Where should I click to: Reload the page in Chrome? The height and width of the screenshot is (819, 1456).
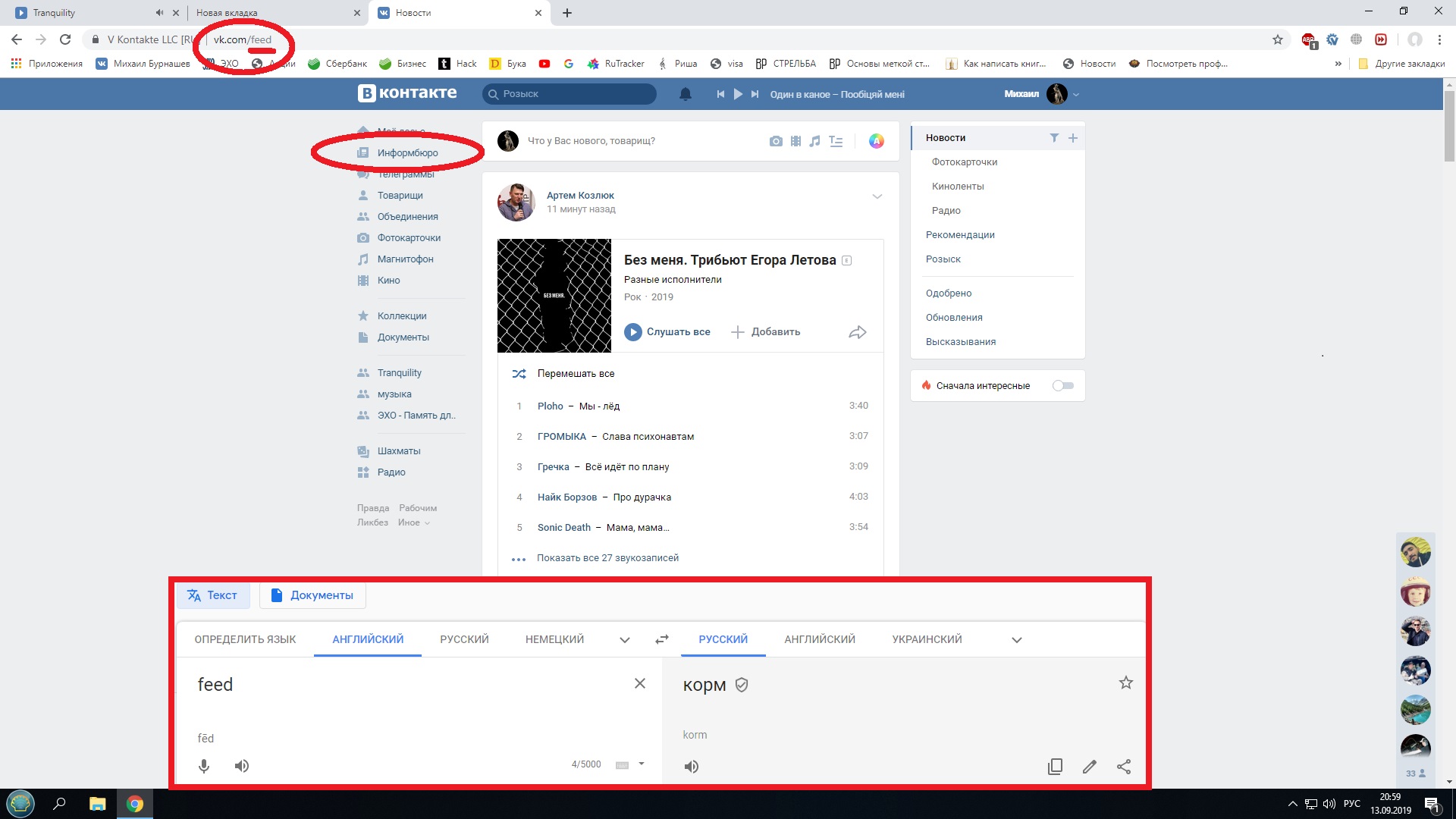click(65, 39)
